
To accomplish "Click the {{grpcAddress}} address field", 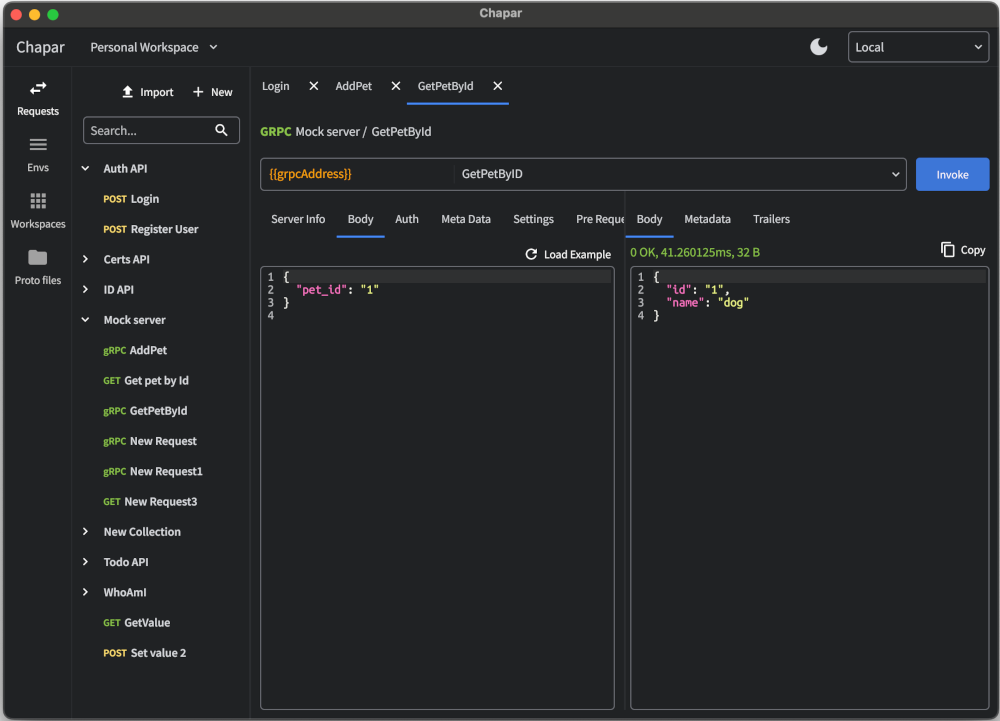I will (x=357, y=174).
